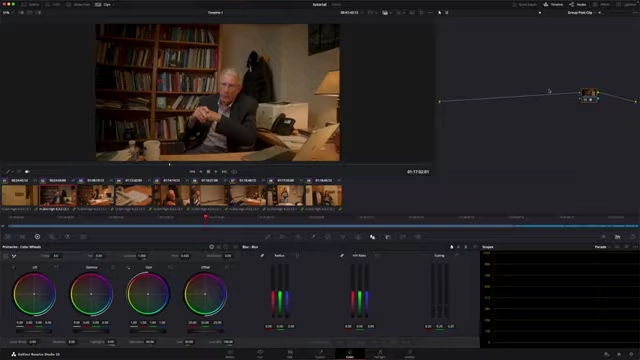Click the Timeline button in top bar
Viewport: 640px width, 360px height.
tap(553, 4)
